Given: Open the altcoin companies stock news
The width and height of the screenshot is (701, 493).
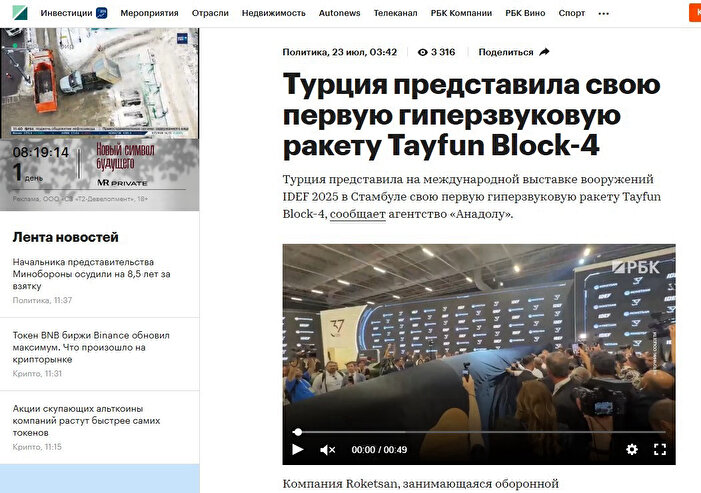Looking at the screenshot, I should pos(86,421).
